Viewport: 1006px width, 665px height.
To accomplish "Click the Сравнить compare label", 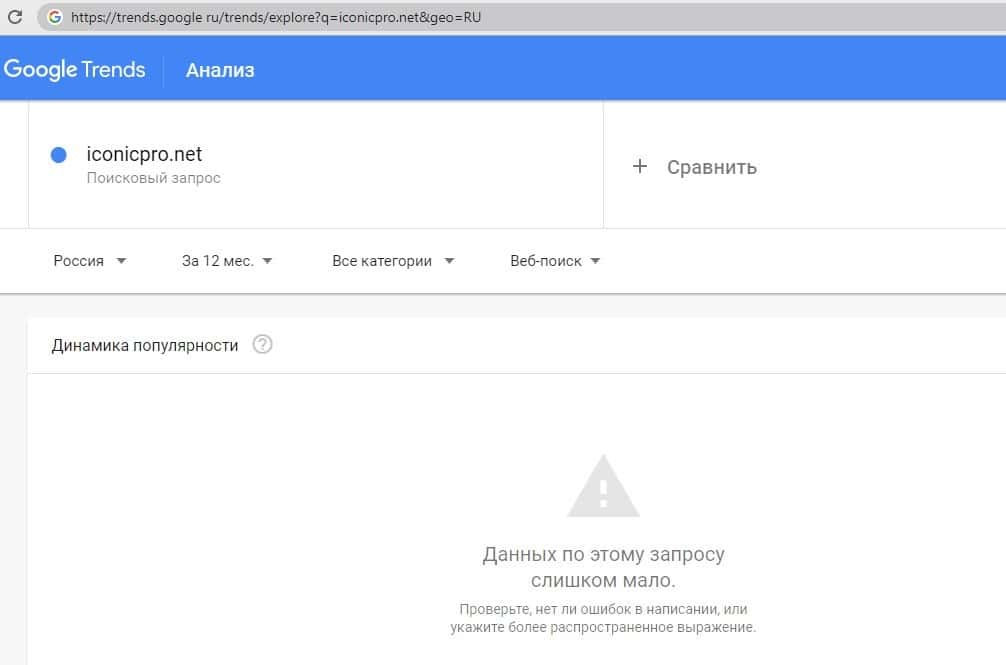I will point(711,167).
